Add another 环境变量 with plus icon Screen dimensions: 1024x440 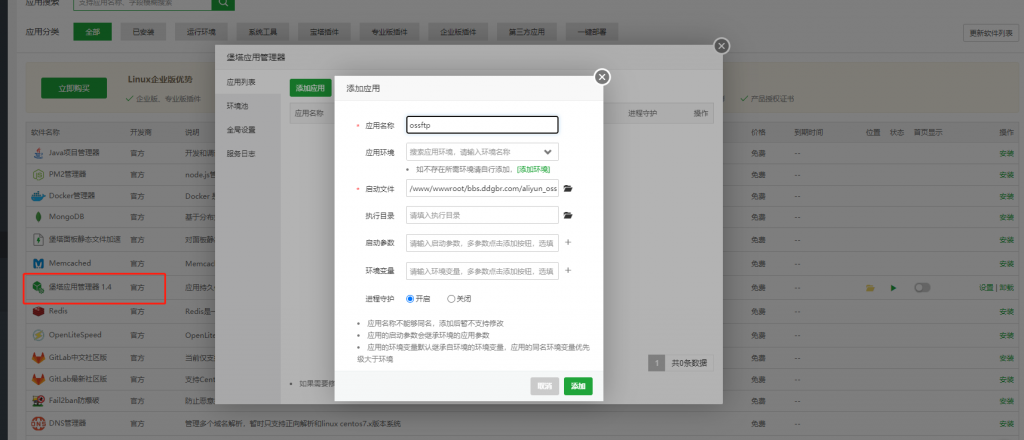tap(568, 270)
